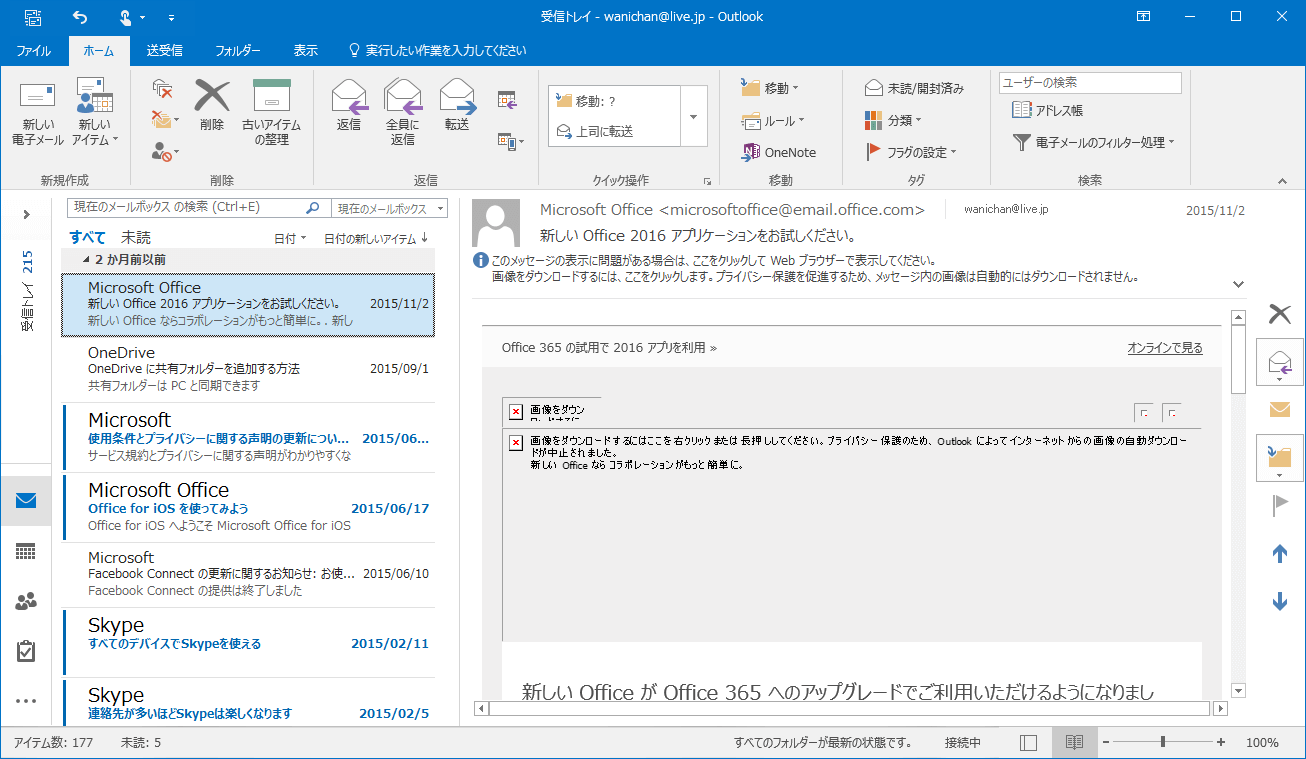
Task: Click reading pane move to folder icon
Action: pos(1280,458)
